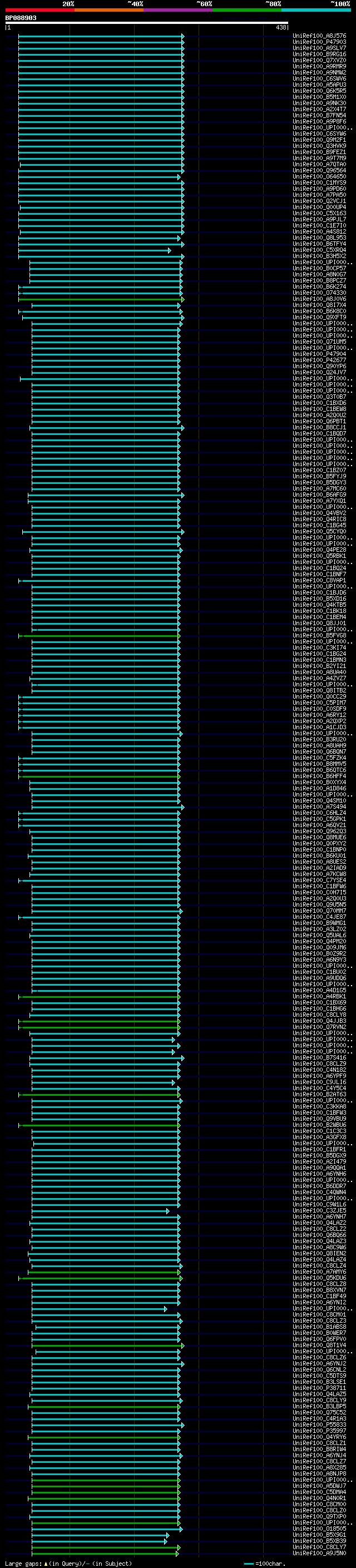Select hit UniRef100_A8N0G7
This screenshot has height=1568, width=356.
(319, 275)
